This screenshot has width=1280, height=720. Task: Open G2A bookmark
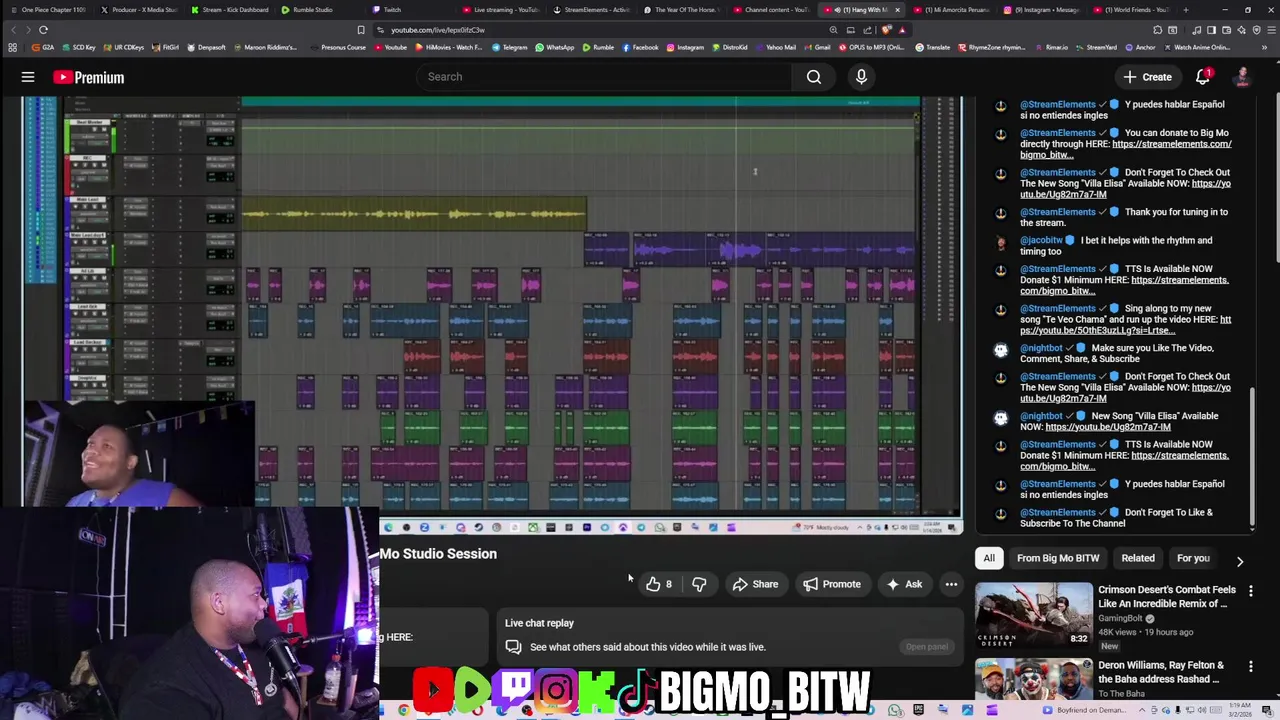click(43, 47)
